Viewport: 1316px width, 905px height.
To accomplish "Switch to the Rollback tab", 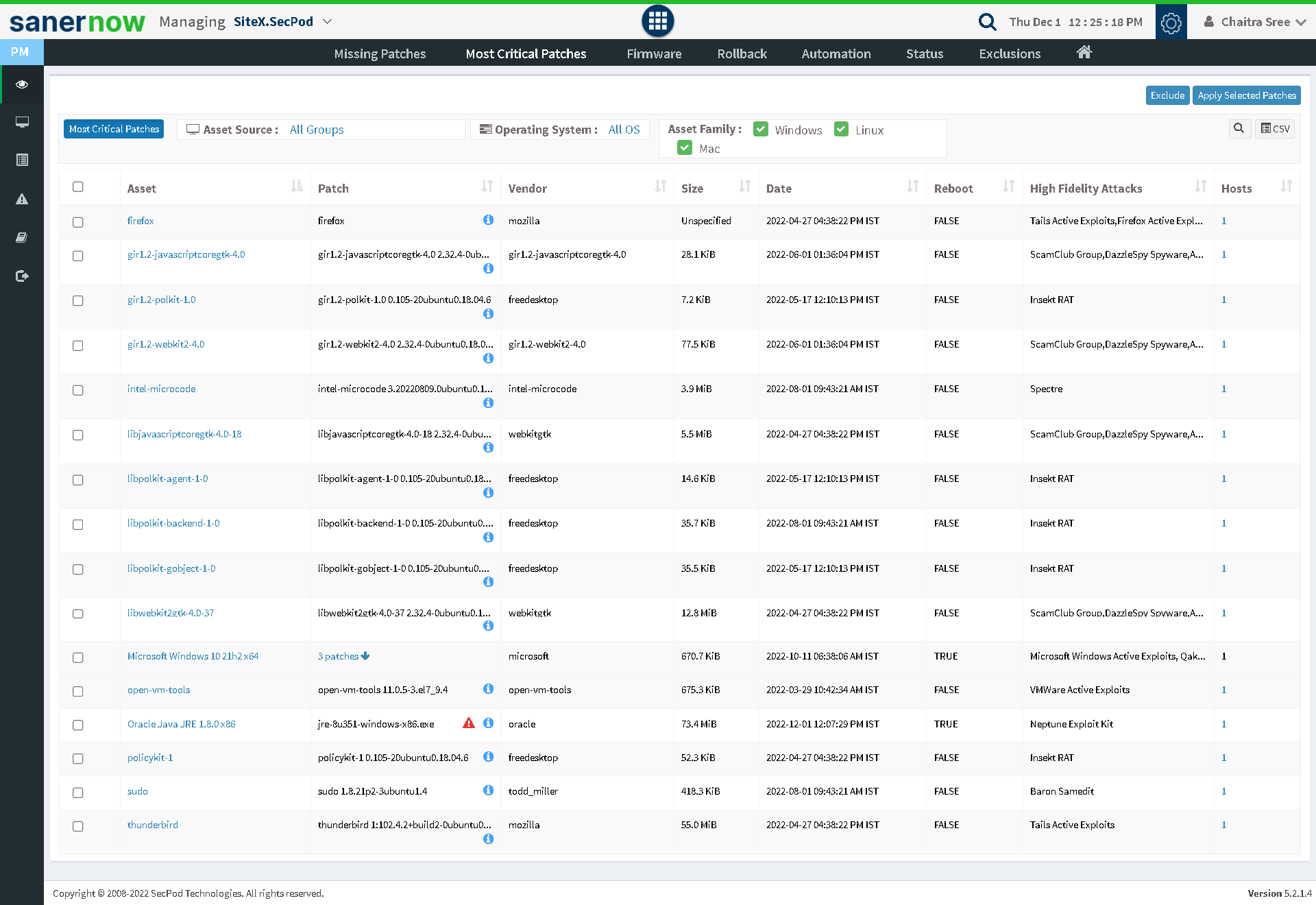I will click(x=742, y=53).
